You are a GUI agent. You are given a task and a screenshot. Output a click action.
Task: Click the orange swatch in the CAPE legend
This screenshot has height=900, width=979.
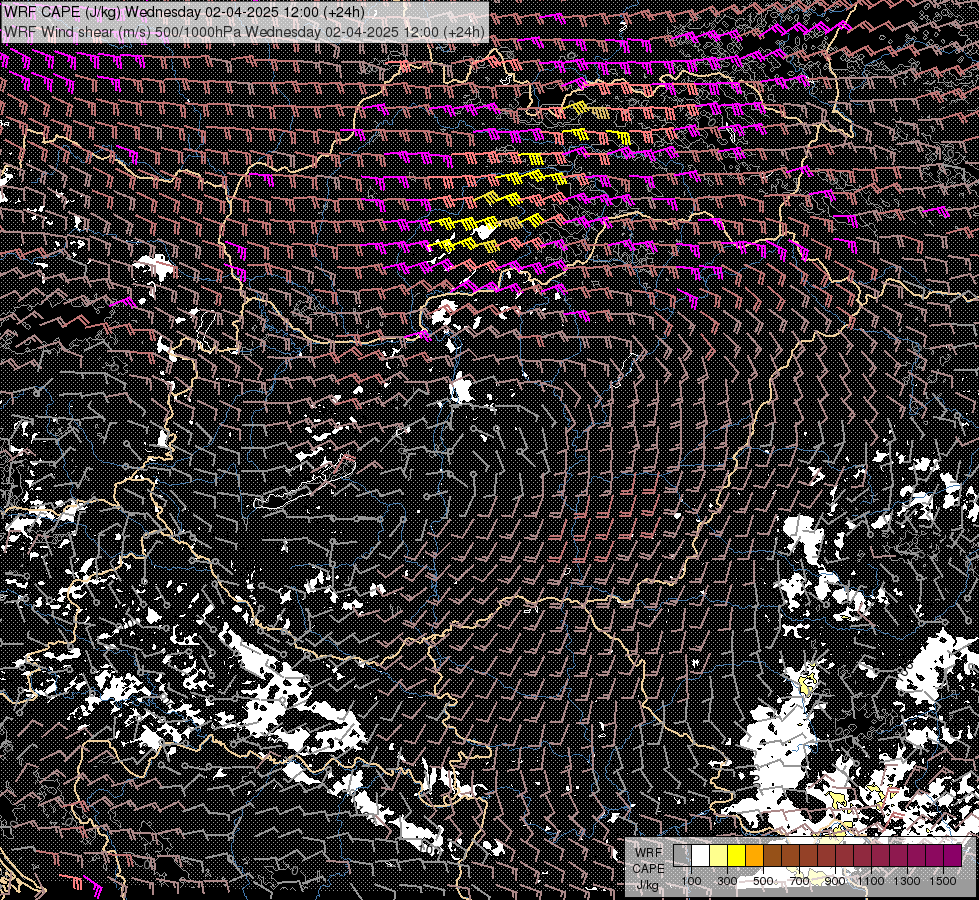pos(755,855)
